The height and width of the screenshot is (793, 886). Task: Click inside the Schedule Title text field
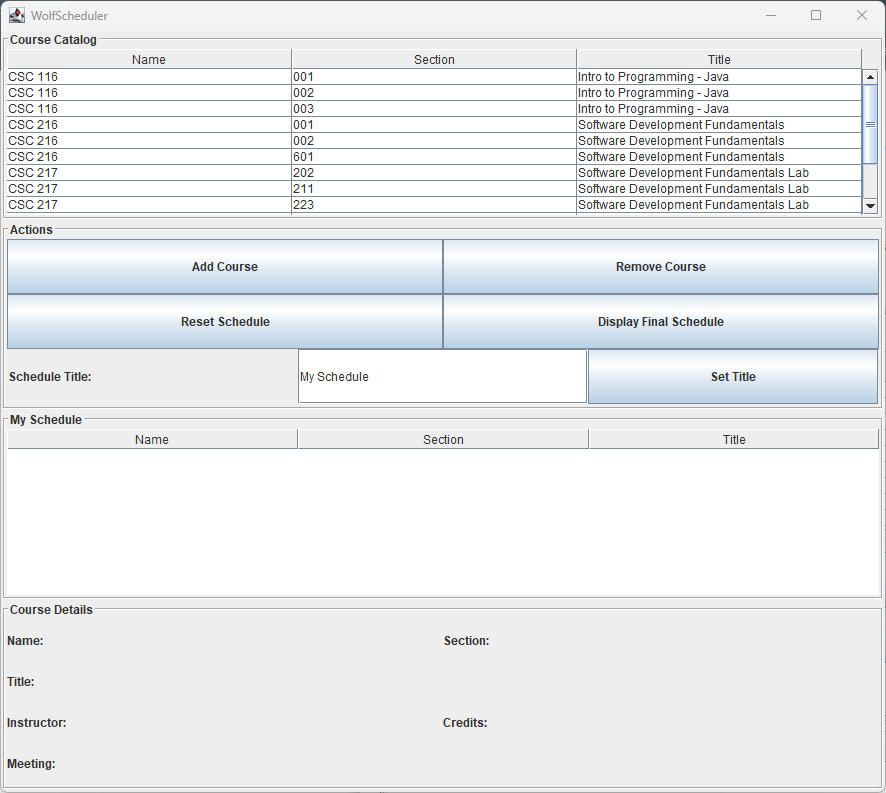442,376
